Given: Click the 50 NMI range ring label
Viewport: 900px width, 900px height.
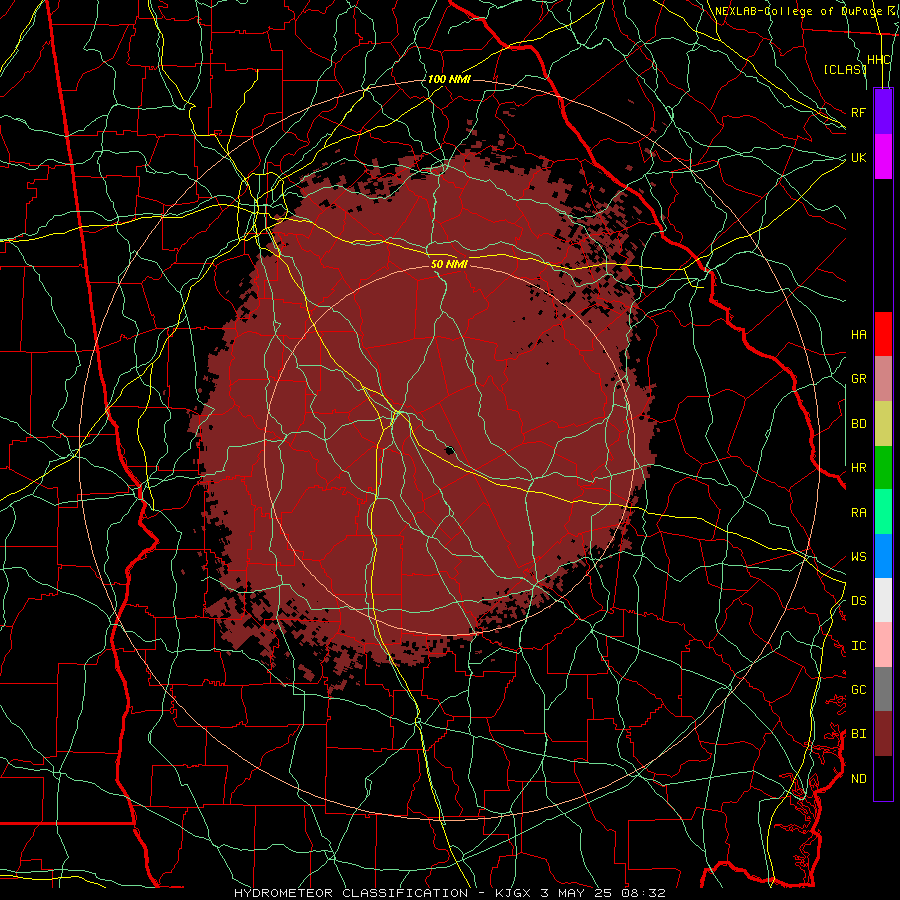Looking at the screenshot, I should (449, 264).
